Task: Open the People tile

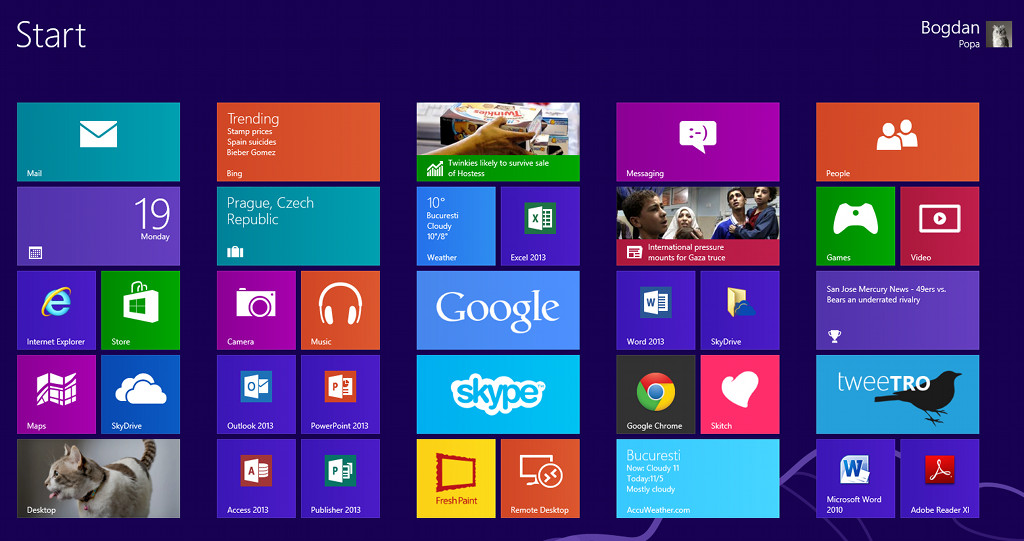Action: (x=898, y=142)
